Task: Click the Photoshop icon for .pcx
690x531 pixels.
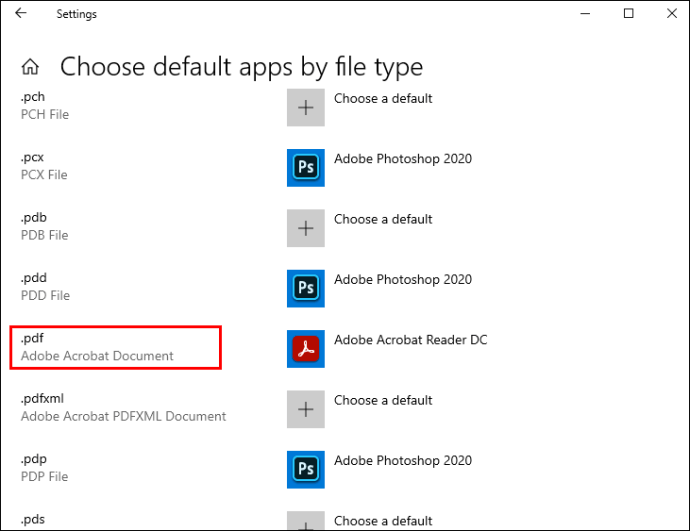Action: [x=306, y=168]
